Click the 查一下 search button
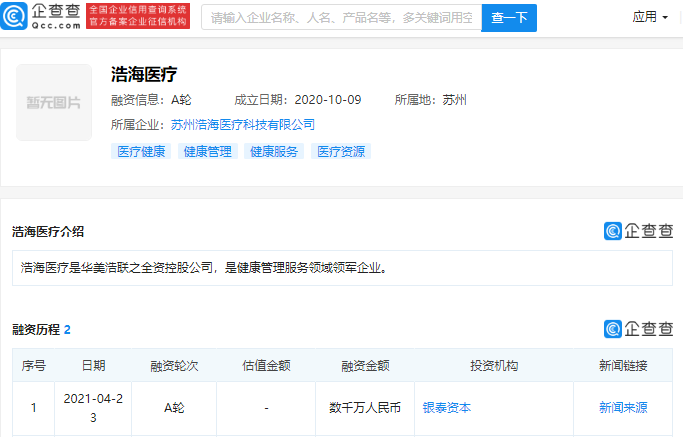 (509, 18)
